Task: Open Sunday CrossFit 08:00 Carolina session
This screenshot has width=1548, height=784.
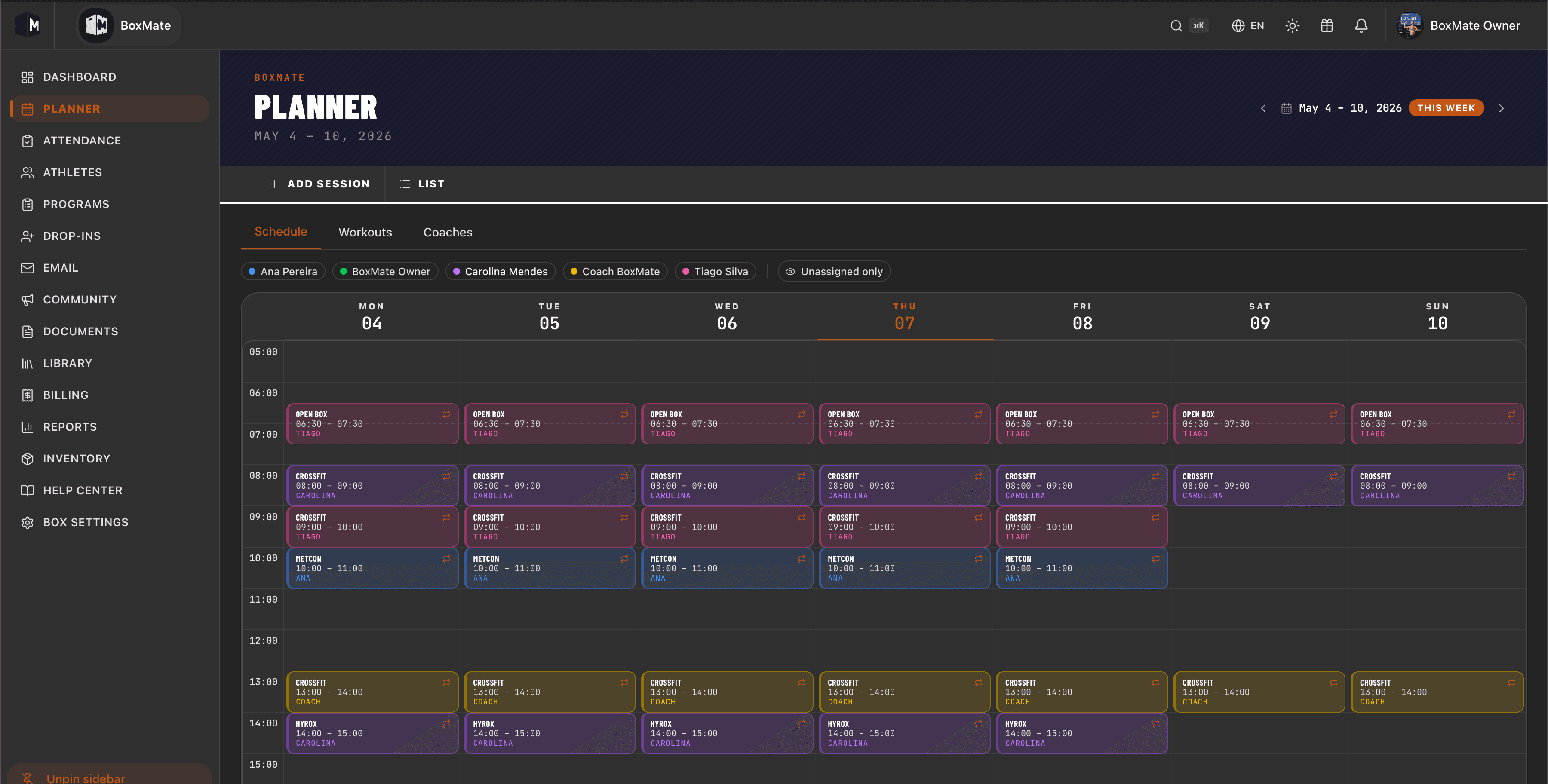Action: [1437, 486]
